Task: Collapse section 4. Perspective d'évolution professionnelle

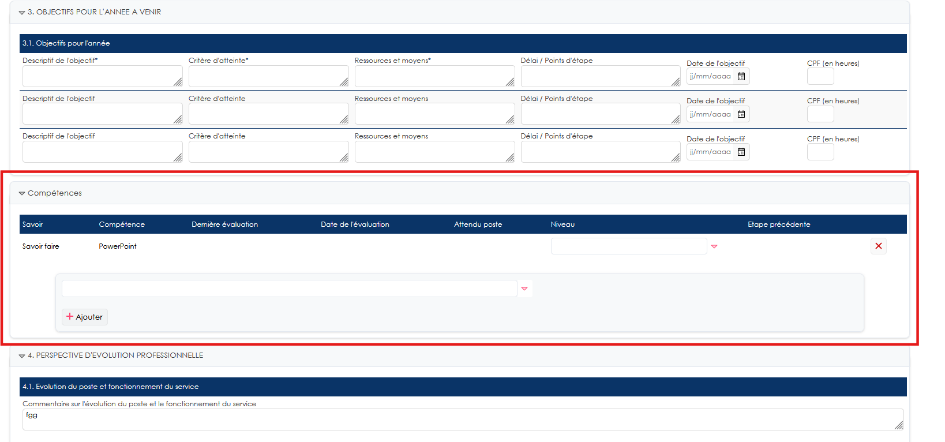Action: point(22,356)
